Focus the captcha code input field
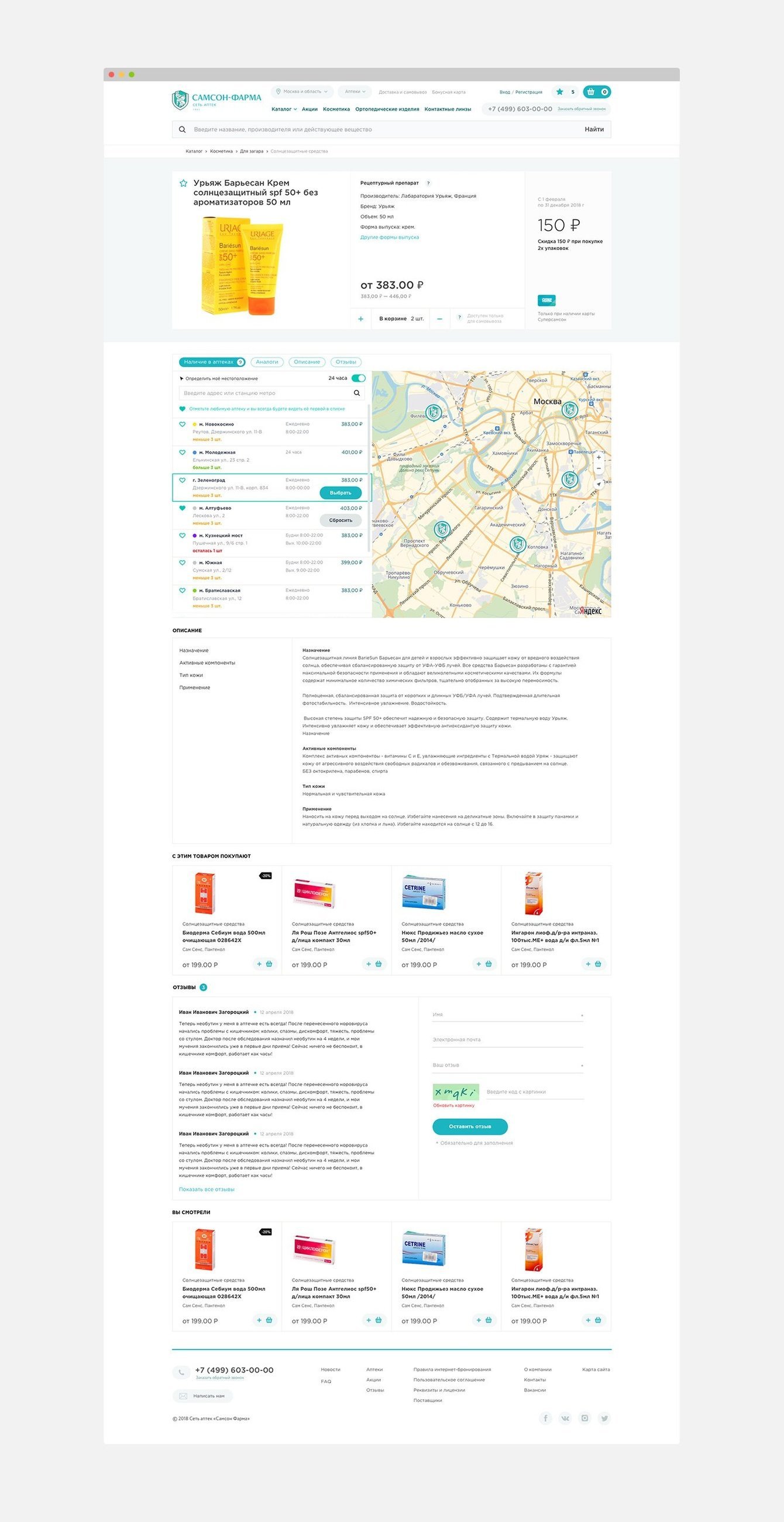This screenshot has width=784, height=1522. coord(535,1092)
